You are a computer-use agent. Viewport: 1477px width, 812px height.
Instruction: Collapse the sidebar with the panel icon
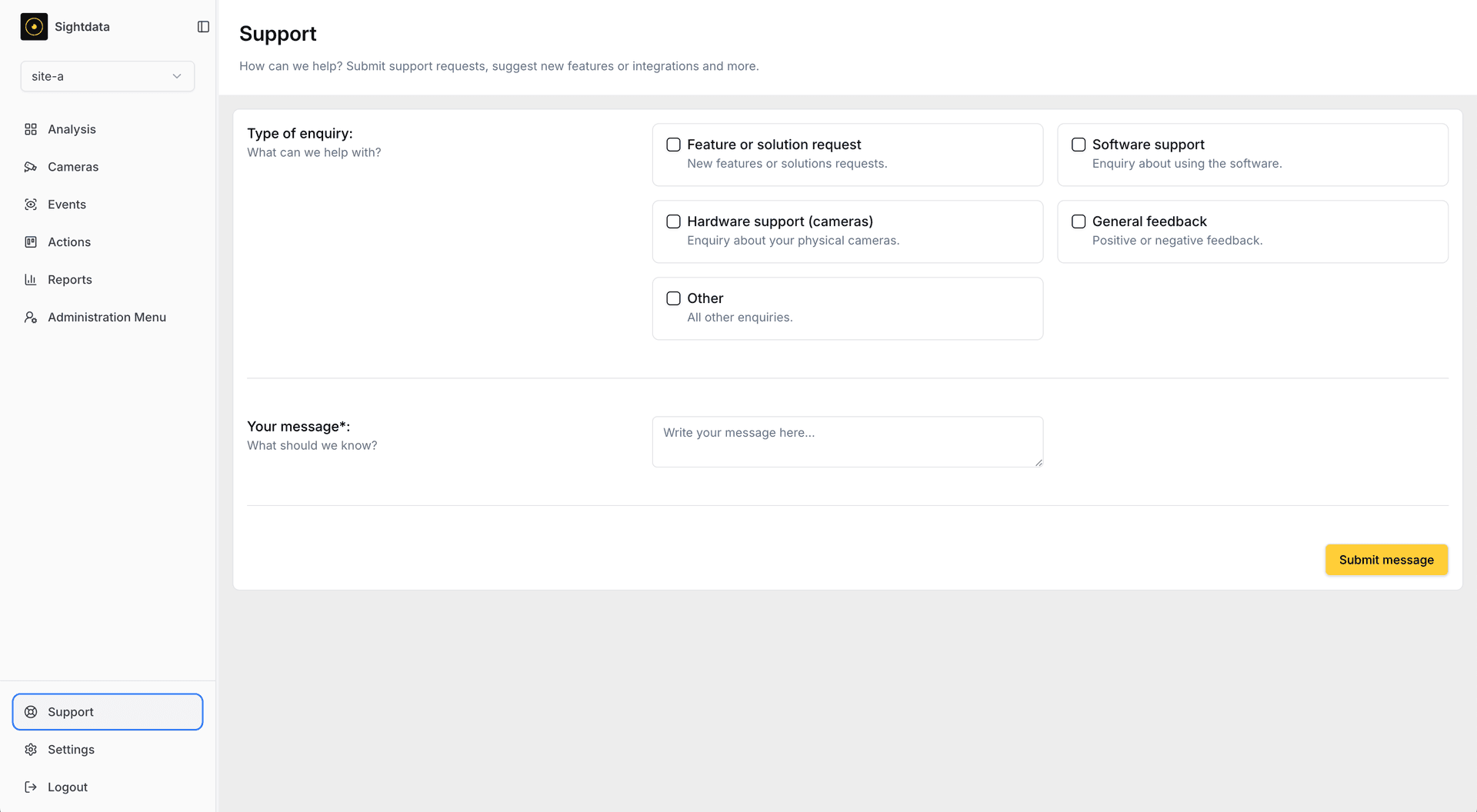[203, 27]
